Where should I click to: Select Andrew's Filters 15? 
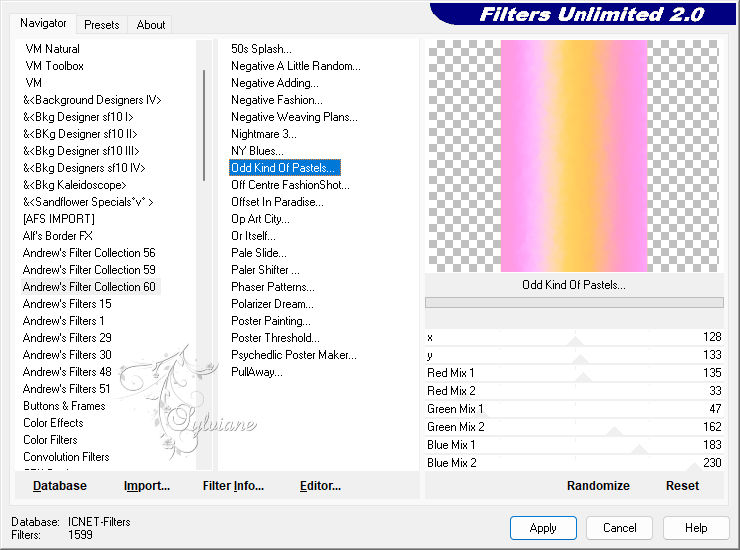(67, 304)
